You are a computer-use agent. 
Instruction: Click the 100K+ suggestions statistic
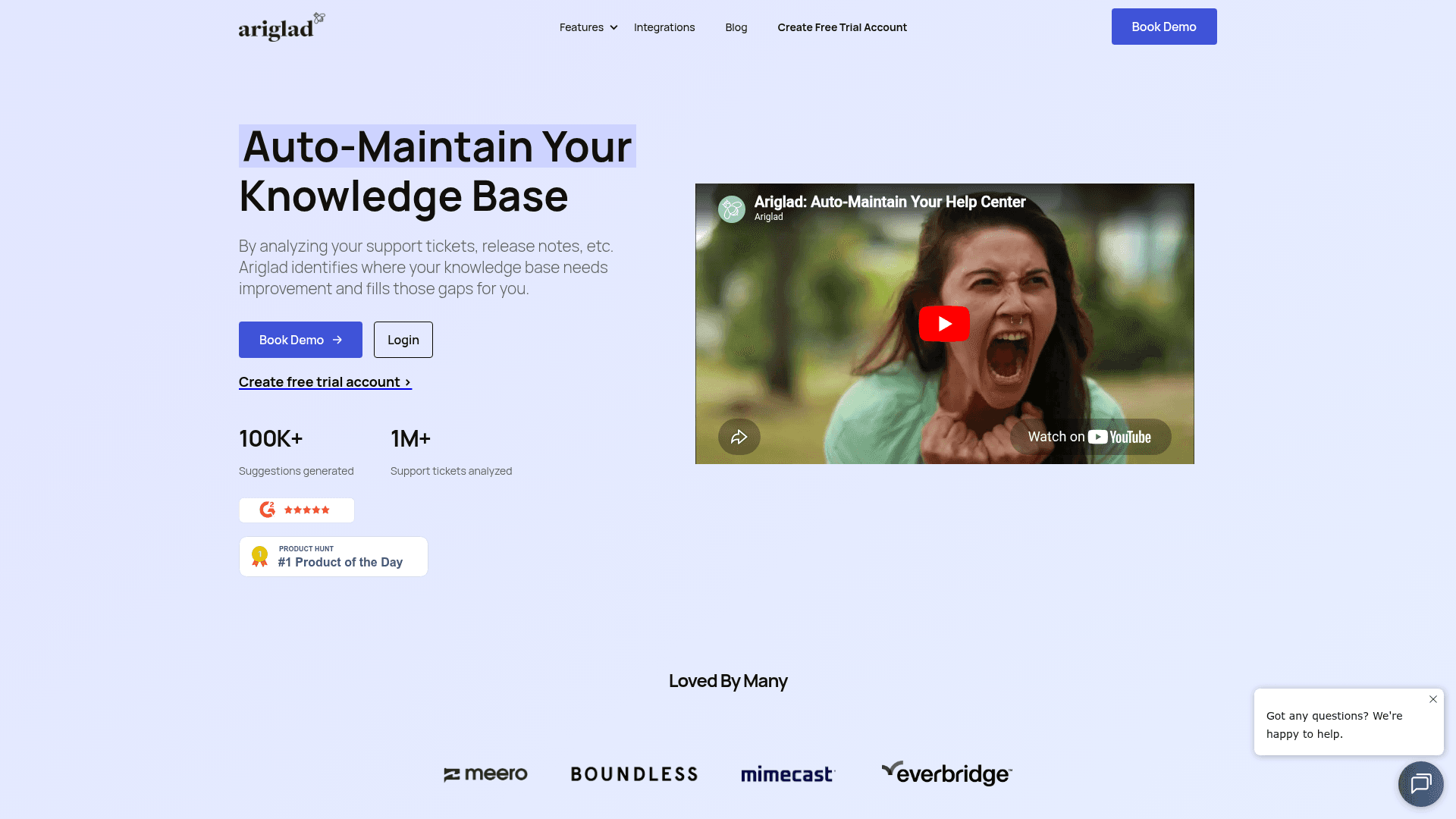click(271, 438)
